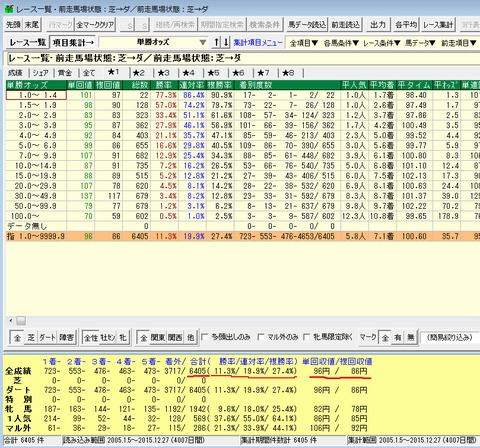The width and height of the screenshot is (480, 448).
Task: Select the 牡セン sex filter
Action: pos(108,338)
